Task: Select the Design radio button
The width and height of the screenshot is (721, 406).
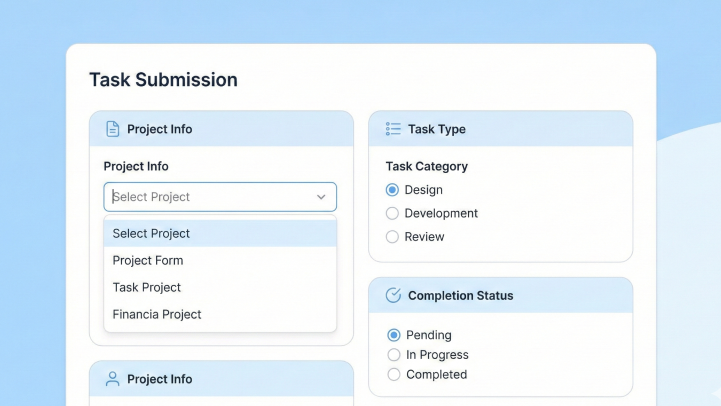Action: (392, 190)
